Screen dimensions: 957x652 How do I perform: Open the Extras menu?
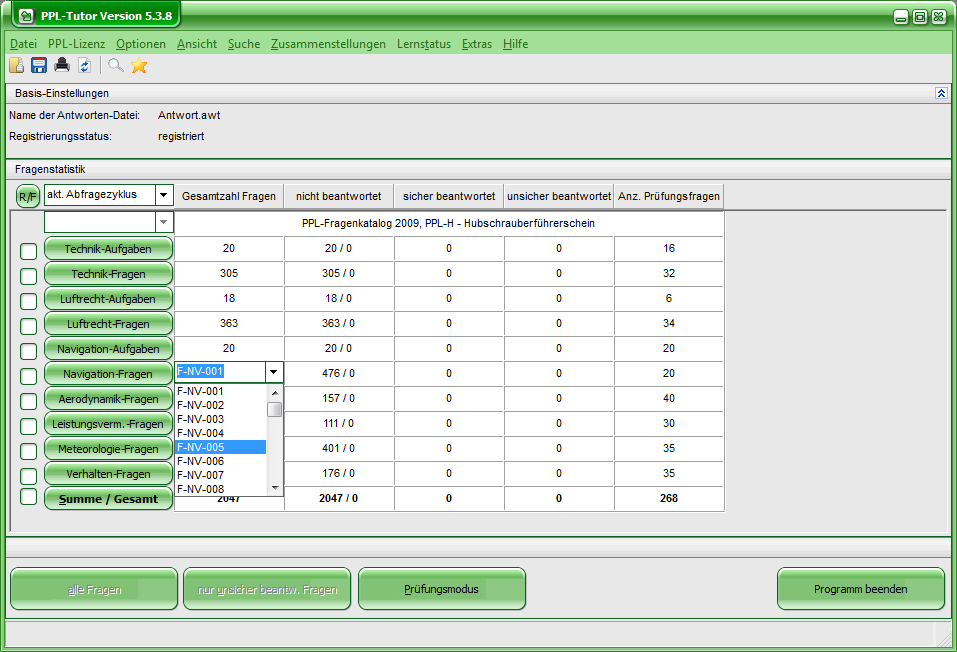pos(477,44)
